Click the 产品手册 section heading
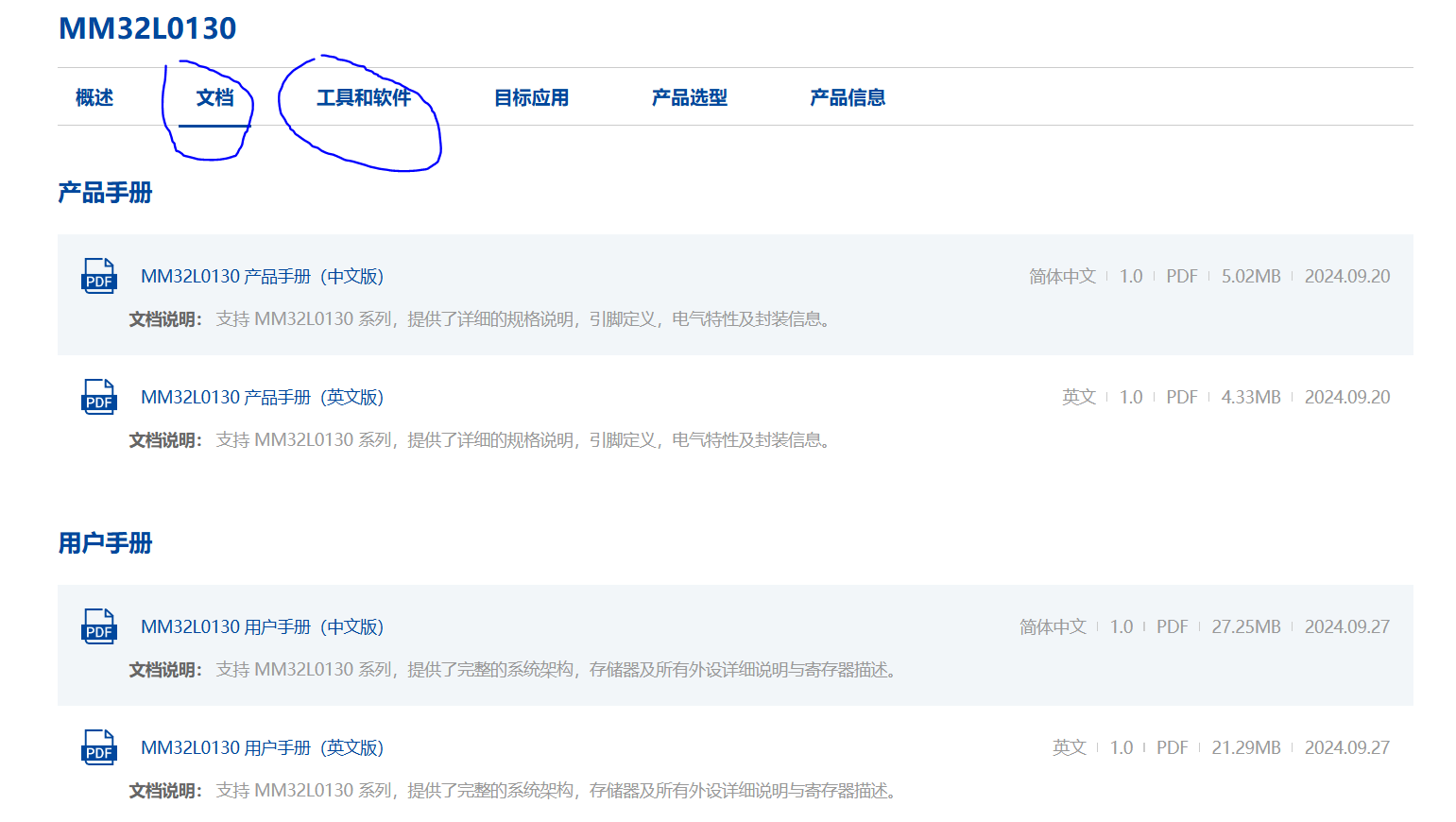Screen dimensions: 1456x822 (105, 193)
